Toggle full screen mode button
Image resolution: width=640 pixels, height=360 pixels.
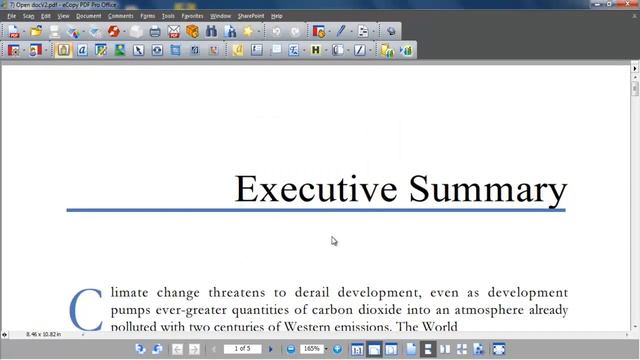tap(499, 349)
